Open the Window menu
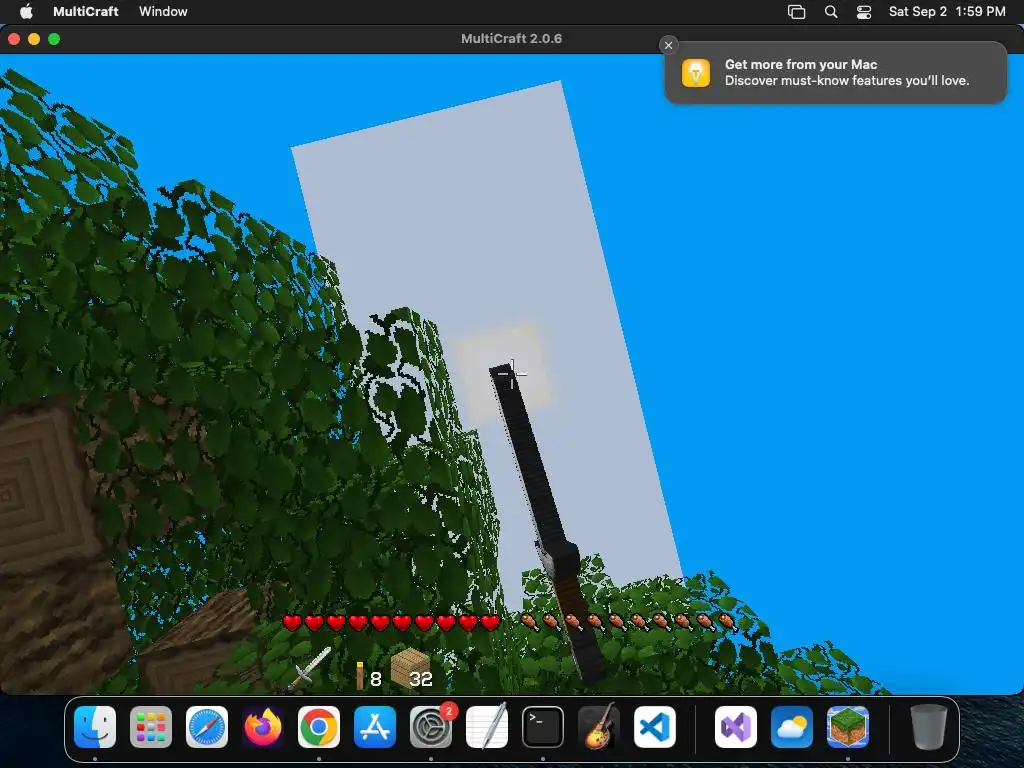The image size is (1024, 768). (x=163, y=11)
